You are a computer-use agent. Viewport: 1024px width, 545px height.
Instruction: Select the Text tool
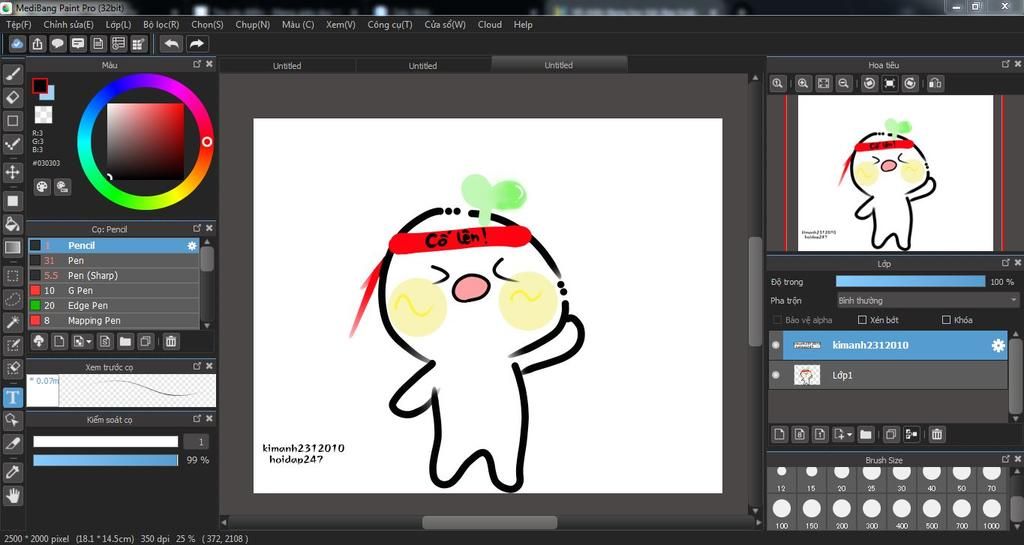pyautogui.click(x=12, y=397)
